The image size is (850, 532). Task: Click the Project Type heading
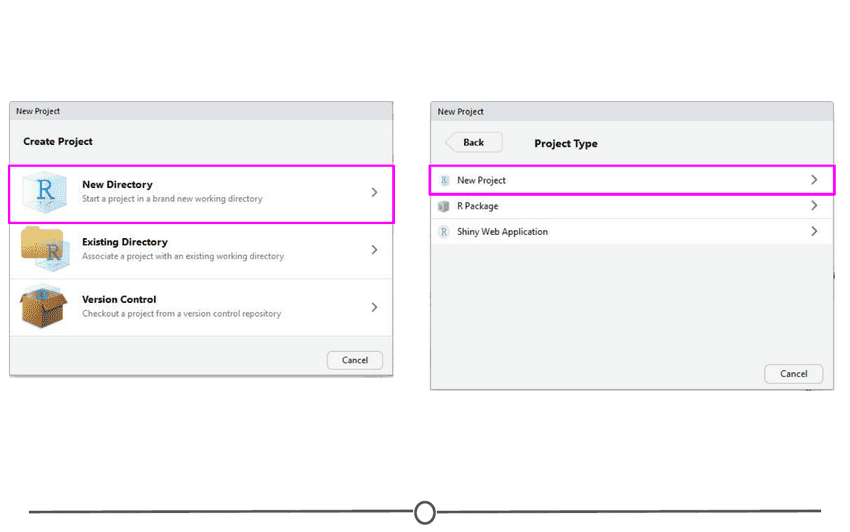point(566,144)
